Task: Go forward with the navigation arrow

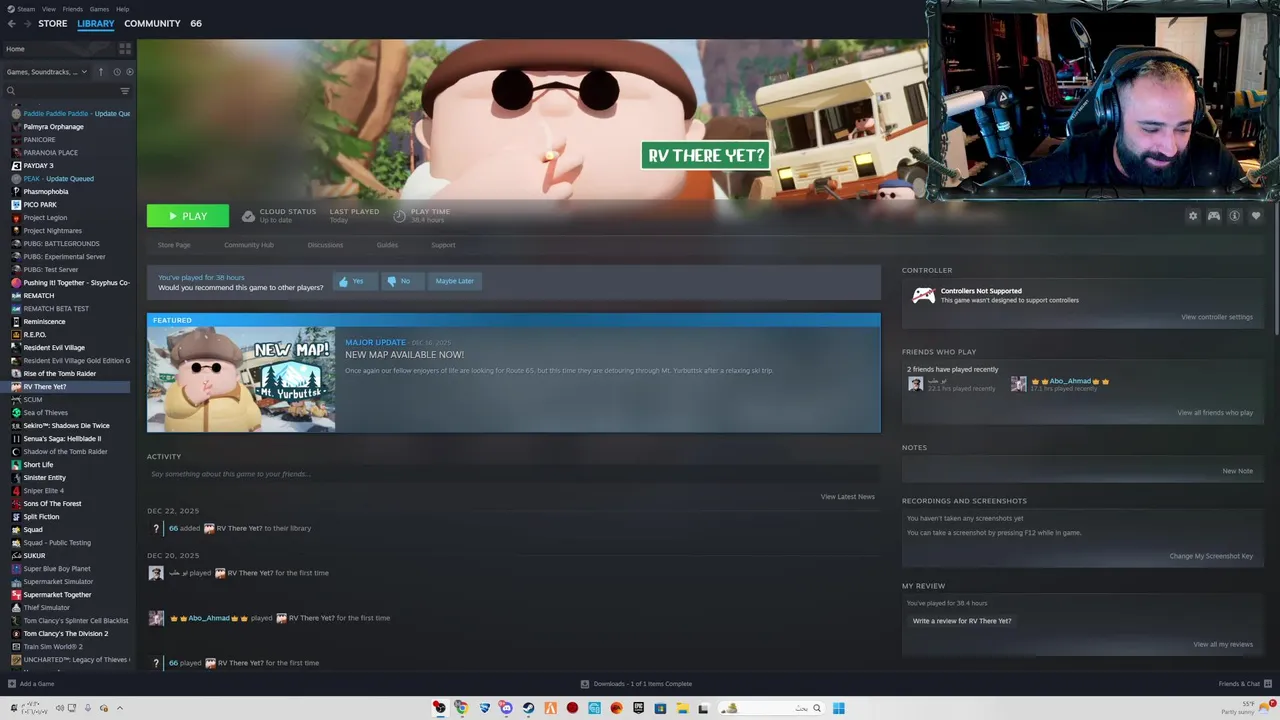Action: 26,23
